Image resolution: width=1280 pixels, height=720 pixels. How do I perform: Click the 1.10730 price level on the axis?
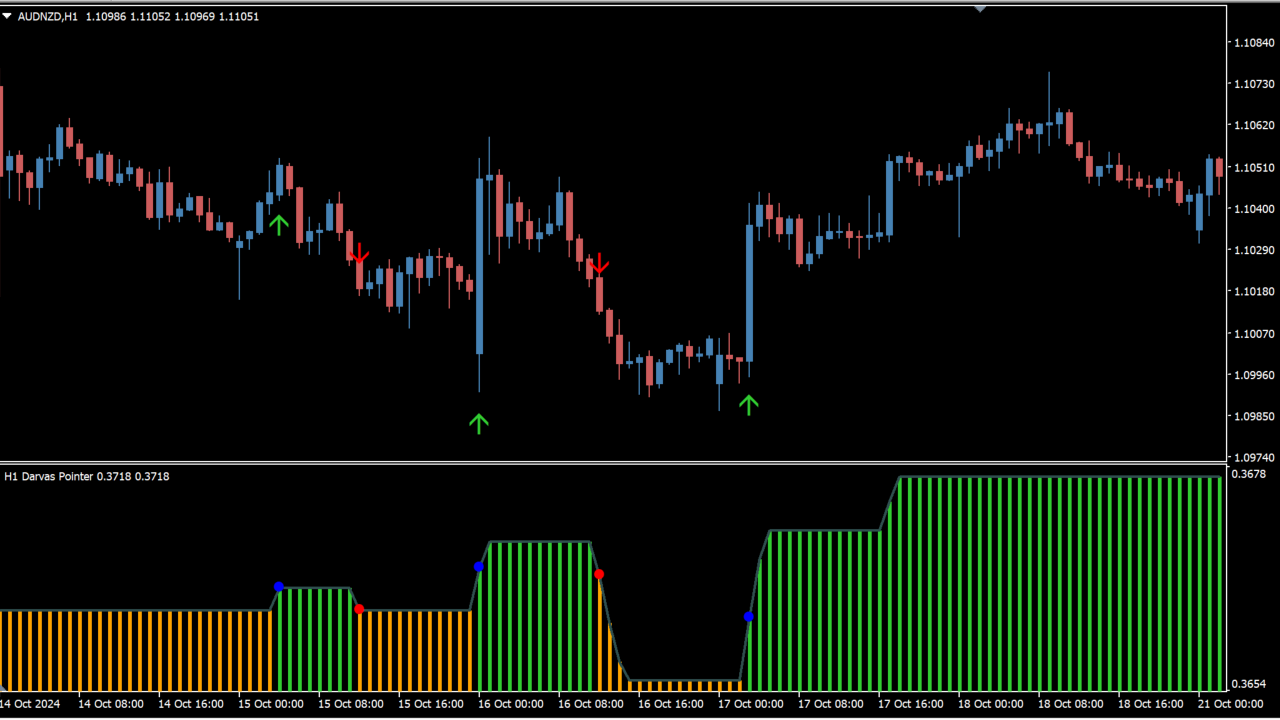[1254, 84]
